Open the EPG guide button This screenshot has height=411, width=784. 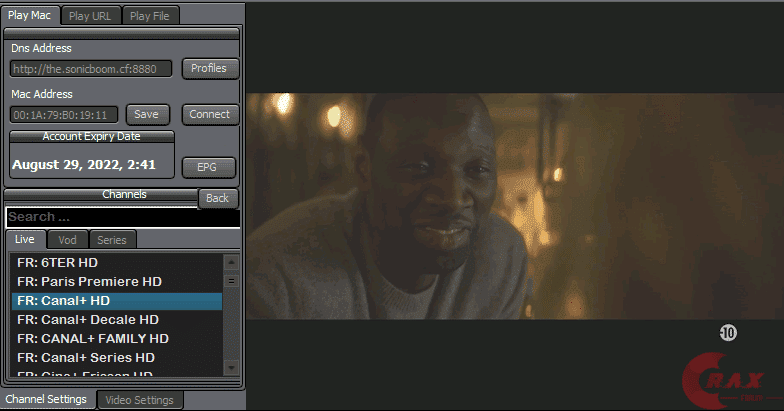pos(208,168)
